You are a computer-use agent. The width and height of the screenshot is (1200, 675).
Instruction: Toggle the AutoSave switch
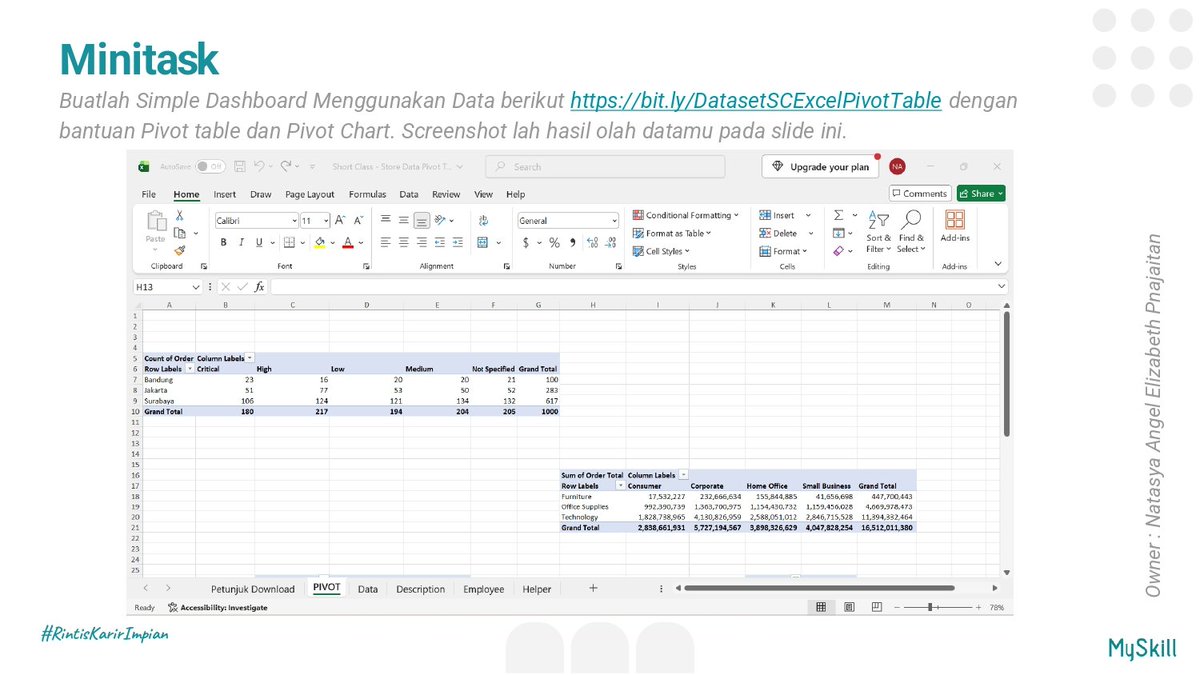(210, 166)
